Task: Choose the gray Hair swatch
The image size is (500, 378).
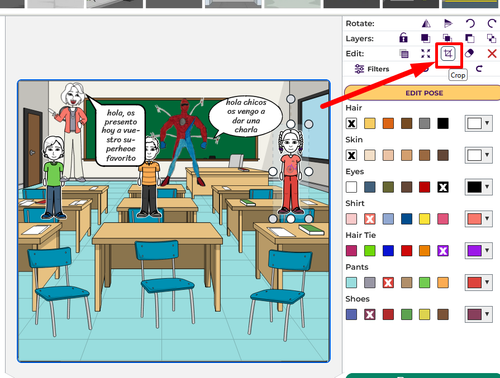Action: [424, 123]
